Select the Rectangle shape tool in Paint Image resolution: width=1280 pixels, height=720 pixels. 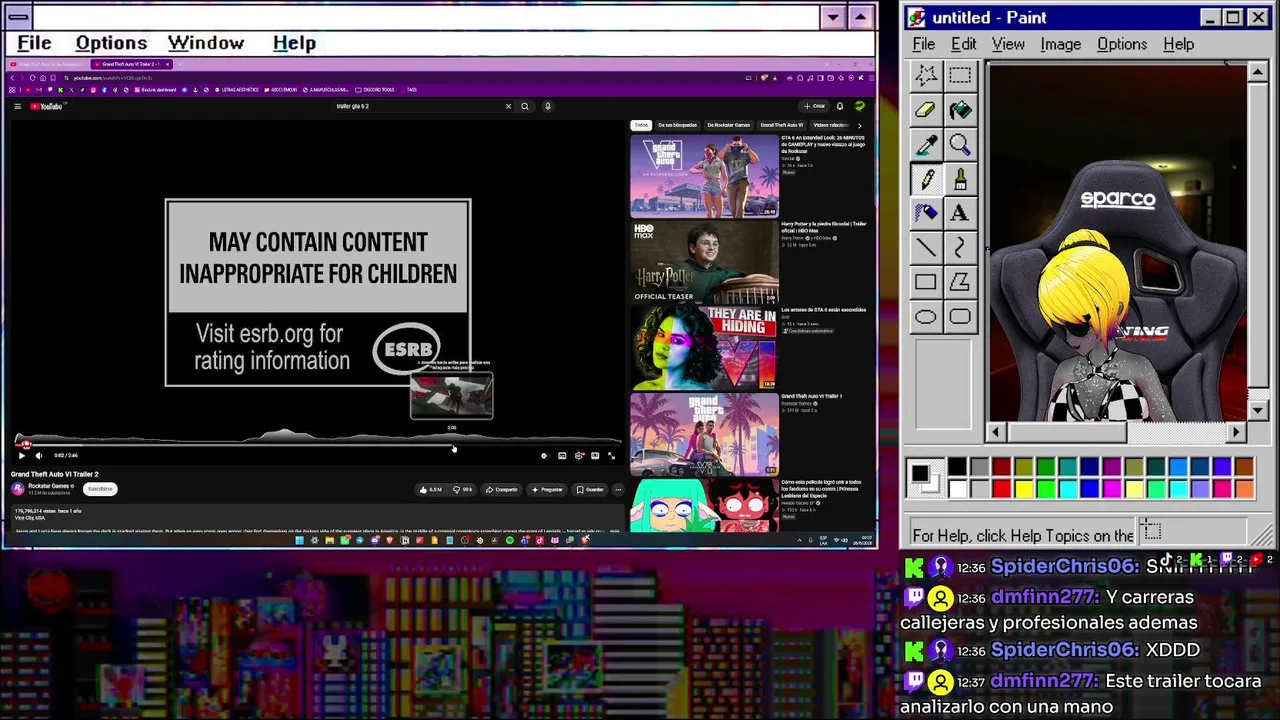(925, 283)
